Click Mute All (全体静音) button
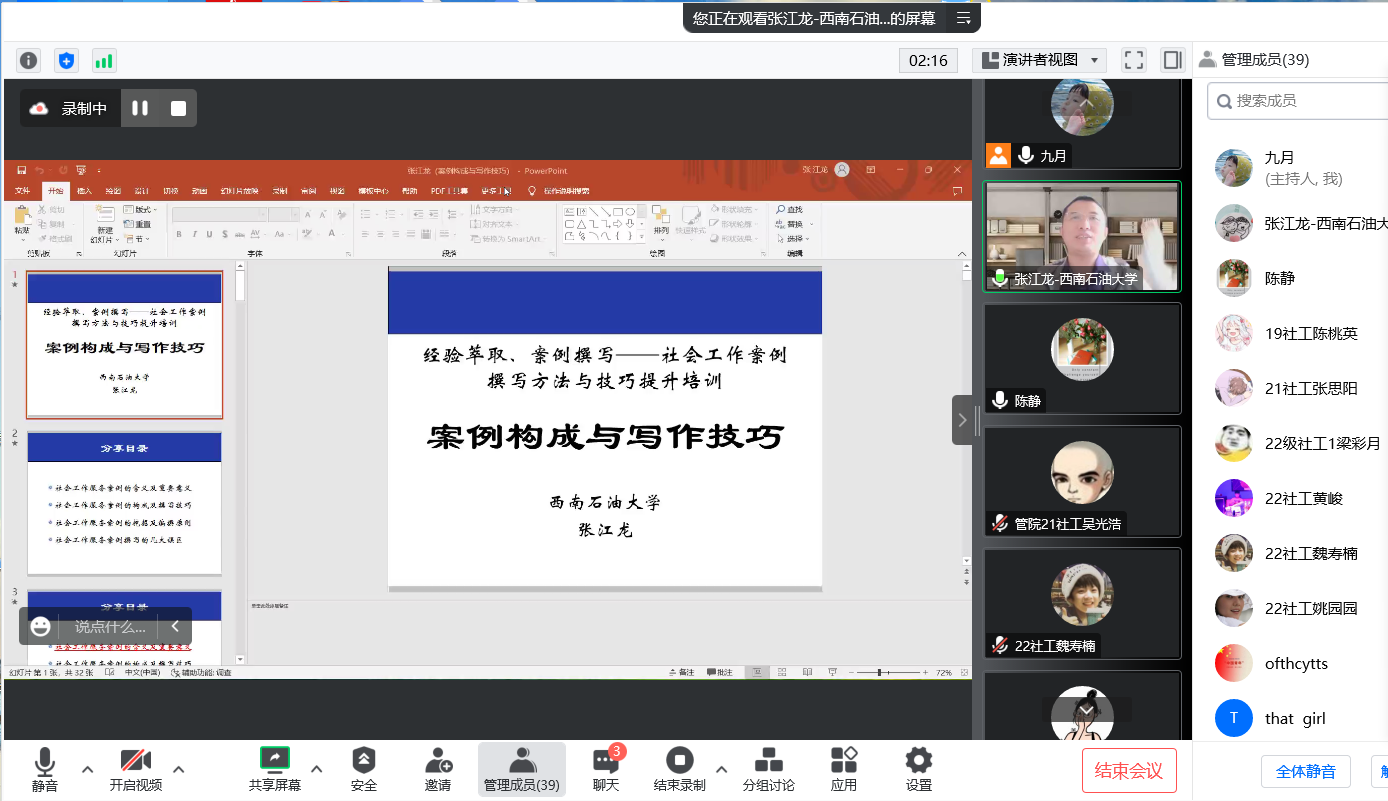Image resolution: width=1388 pixels, height=801 pixels. point(1305,771)
